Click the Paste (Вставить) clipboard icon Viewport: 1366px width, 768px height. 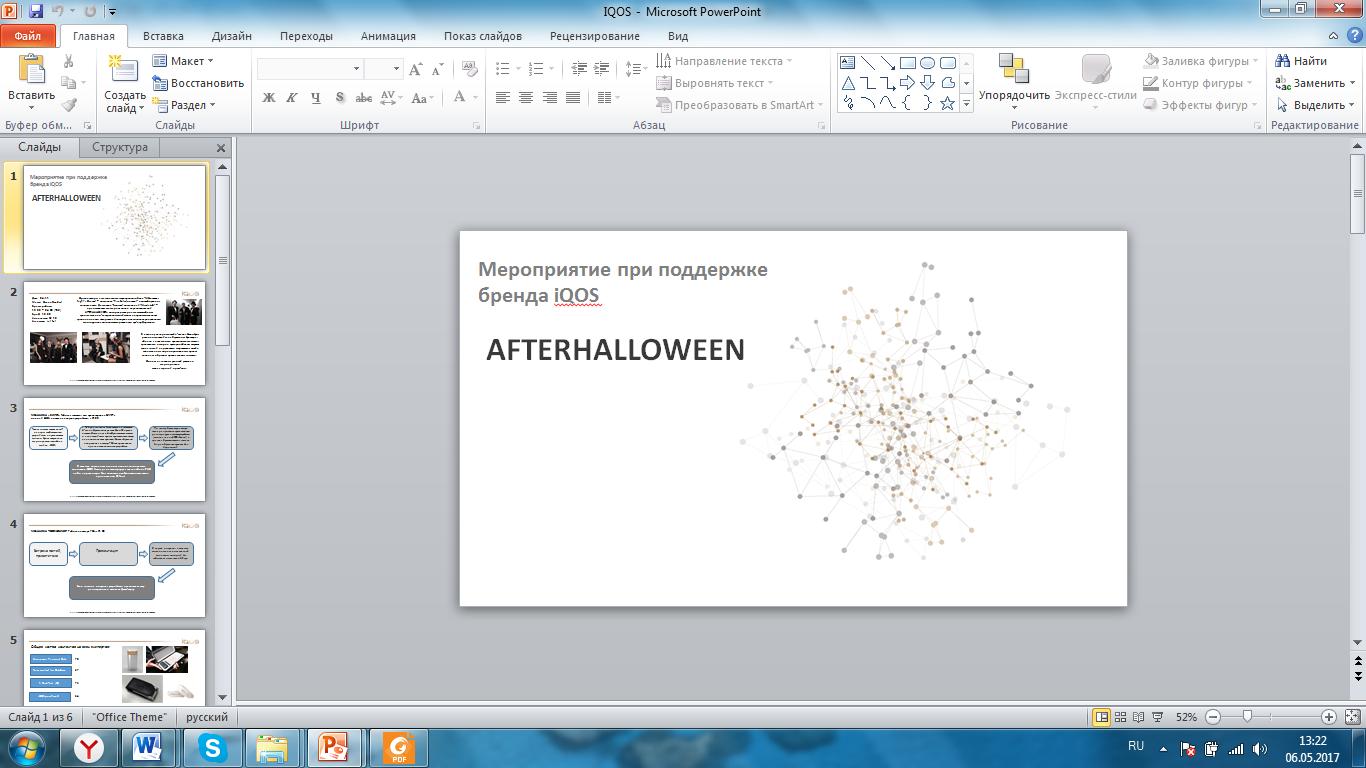coord(31,70)
